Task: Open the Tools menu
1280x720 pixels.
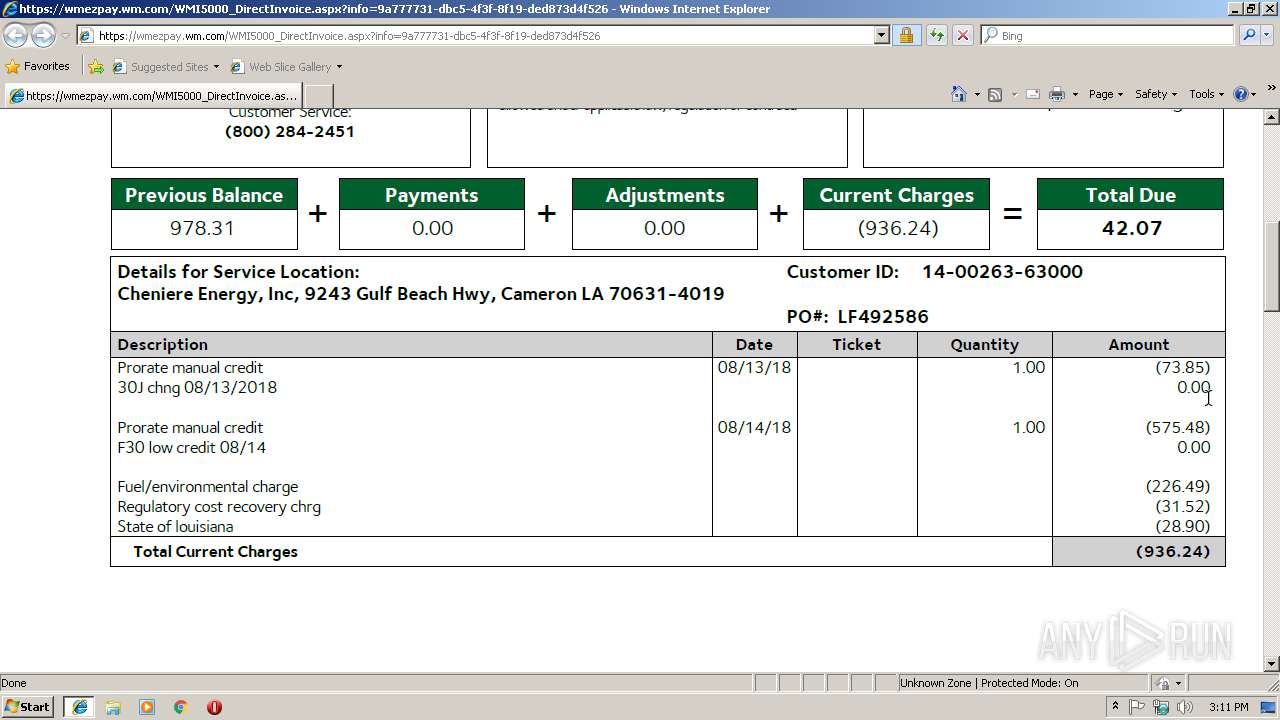Action: tap(1206, 94)
